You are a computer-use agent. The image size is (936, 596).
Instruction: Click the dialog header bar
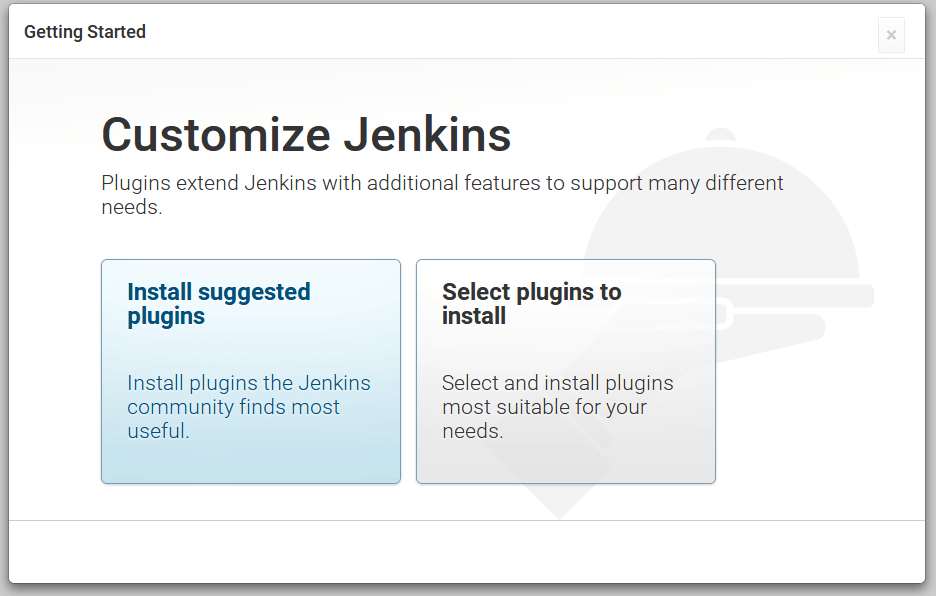[x=450, y=31]
